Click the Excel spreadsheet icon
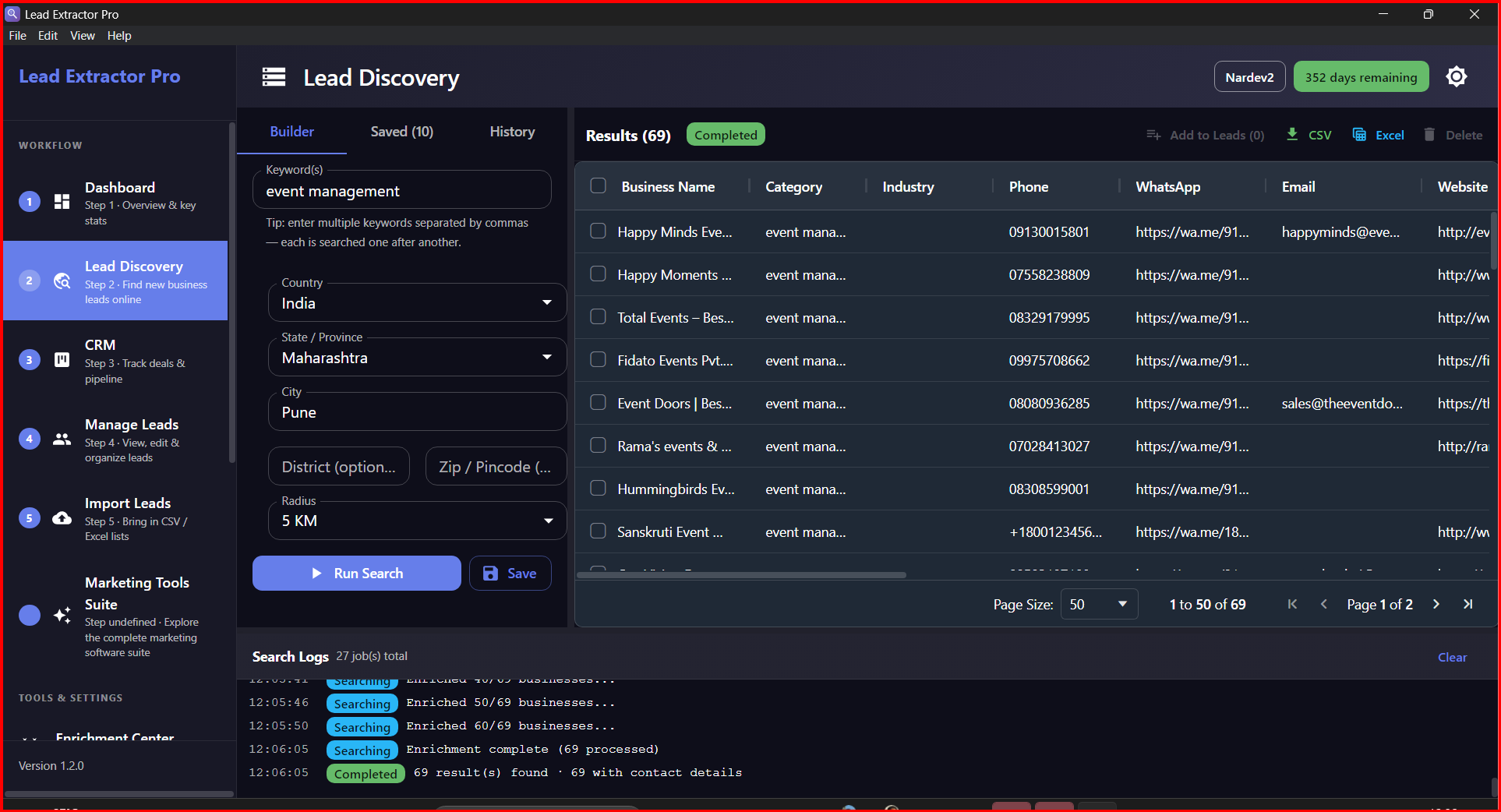1501x812 pixels. click(x=1359, y=134)
